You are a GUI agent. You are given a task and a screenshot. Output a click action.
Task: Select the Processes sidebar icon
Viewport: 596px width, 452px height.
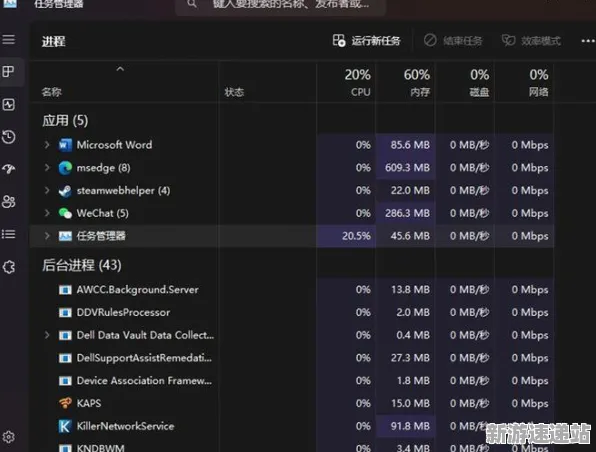8,71
